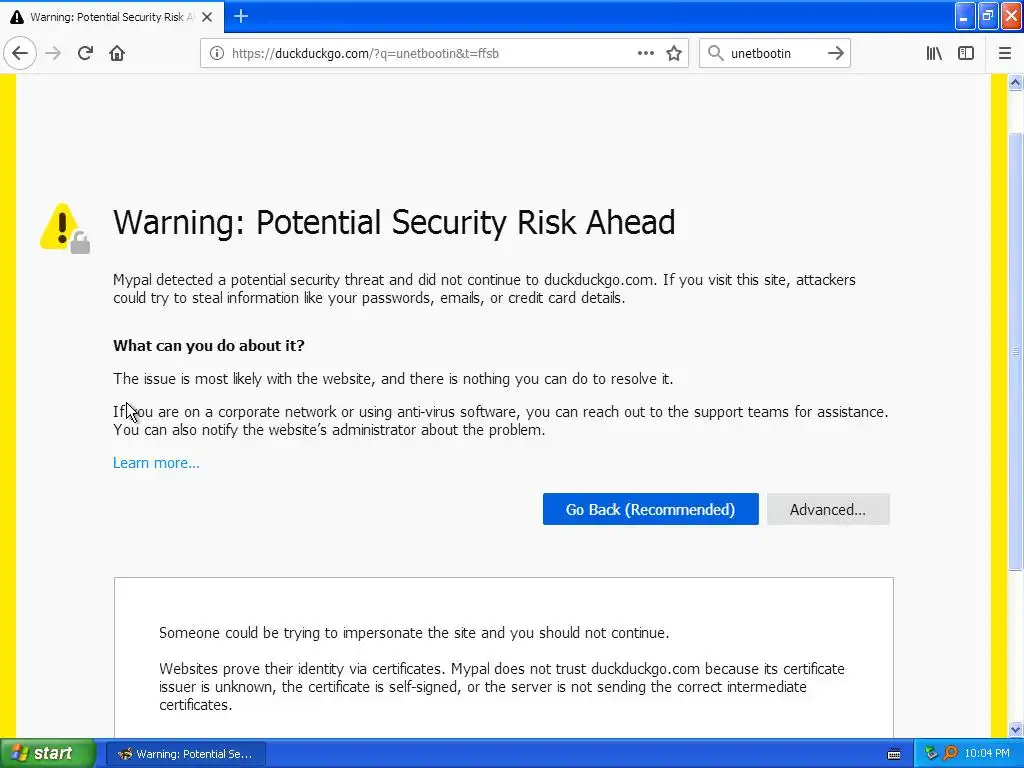Viewport: 1024px width, 768px height.
Task: Open a new tab with the plus button
Action: [241, 16]
